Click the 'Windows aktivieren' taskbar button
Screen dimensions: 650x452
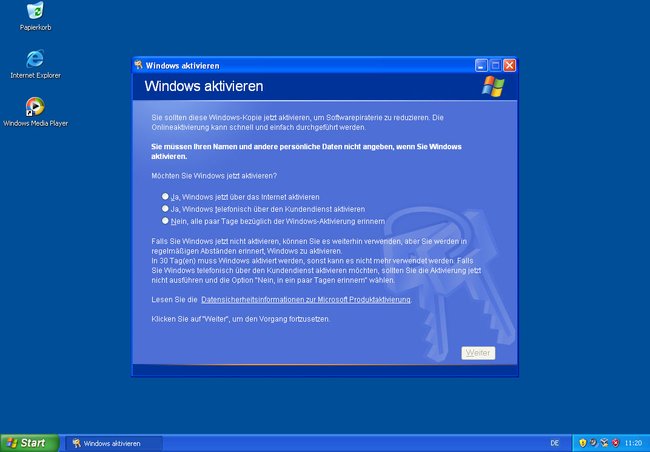pyautogui.click(x=113, y=443)
